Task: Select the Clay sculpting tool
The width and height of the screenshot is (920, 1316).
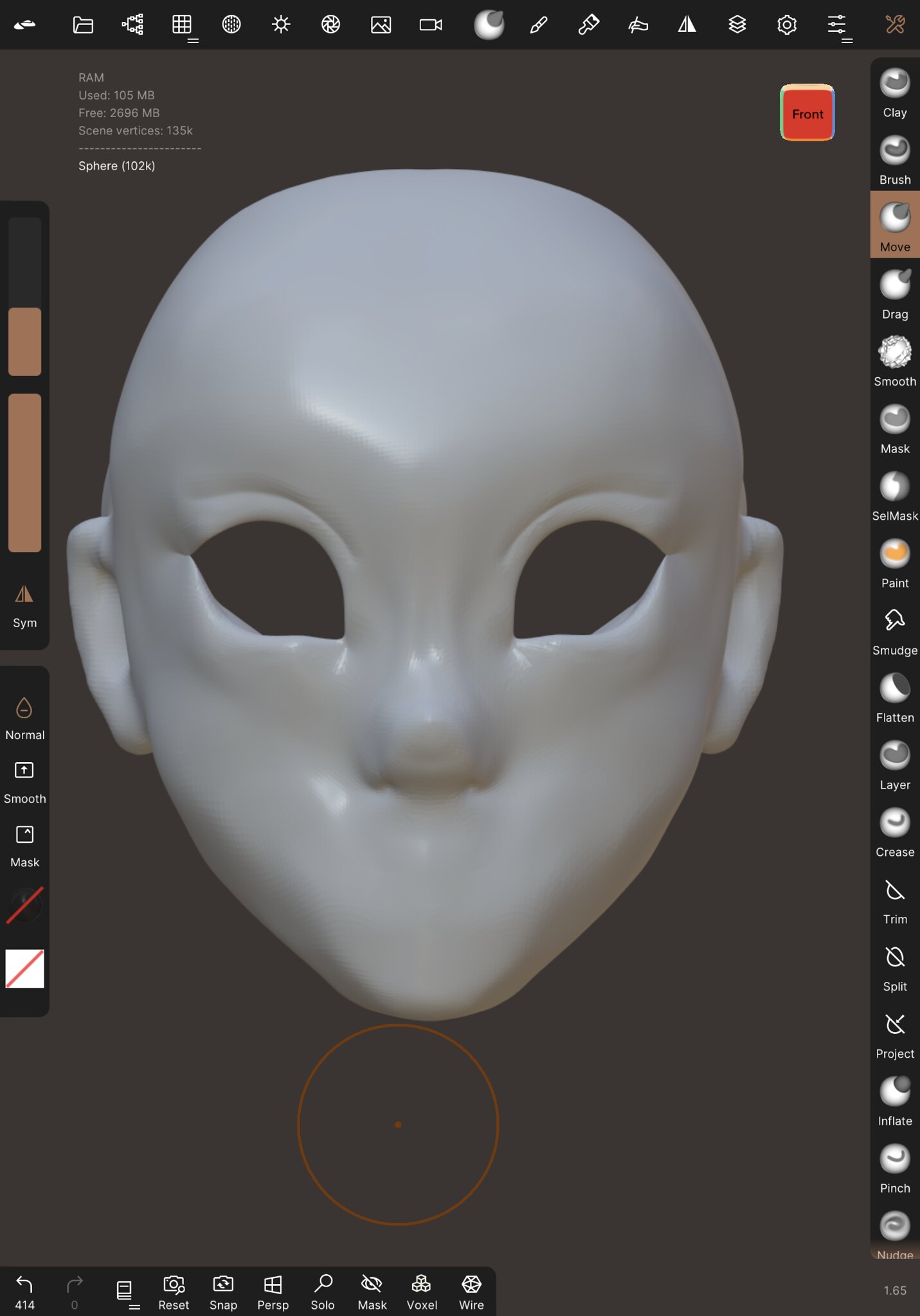Action: click(x=895, y=93)
